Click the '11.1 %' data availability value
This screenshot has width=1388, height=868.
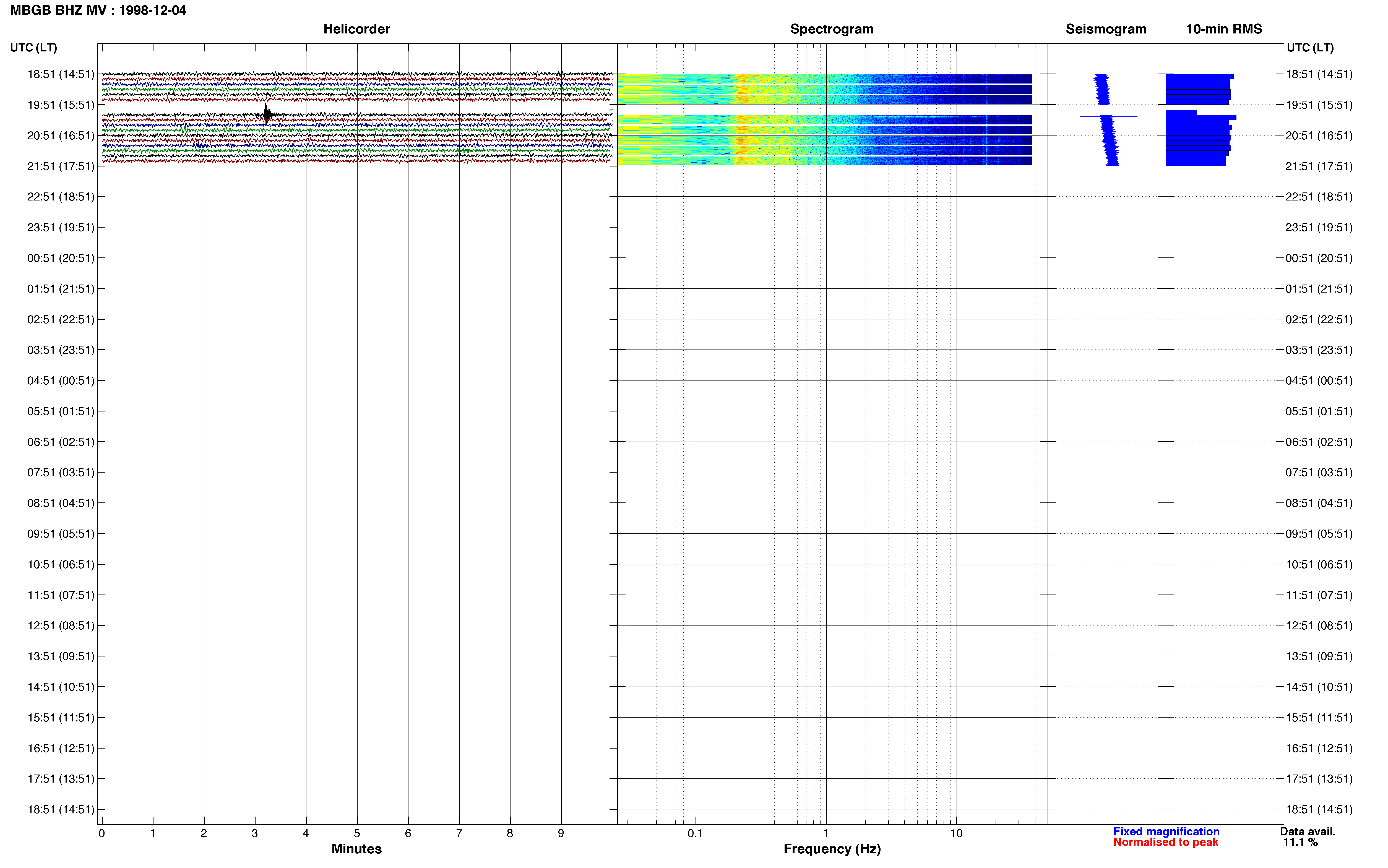click(x=1300, y=842)
